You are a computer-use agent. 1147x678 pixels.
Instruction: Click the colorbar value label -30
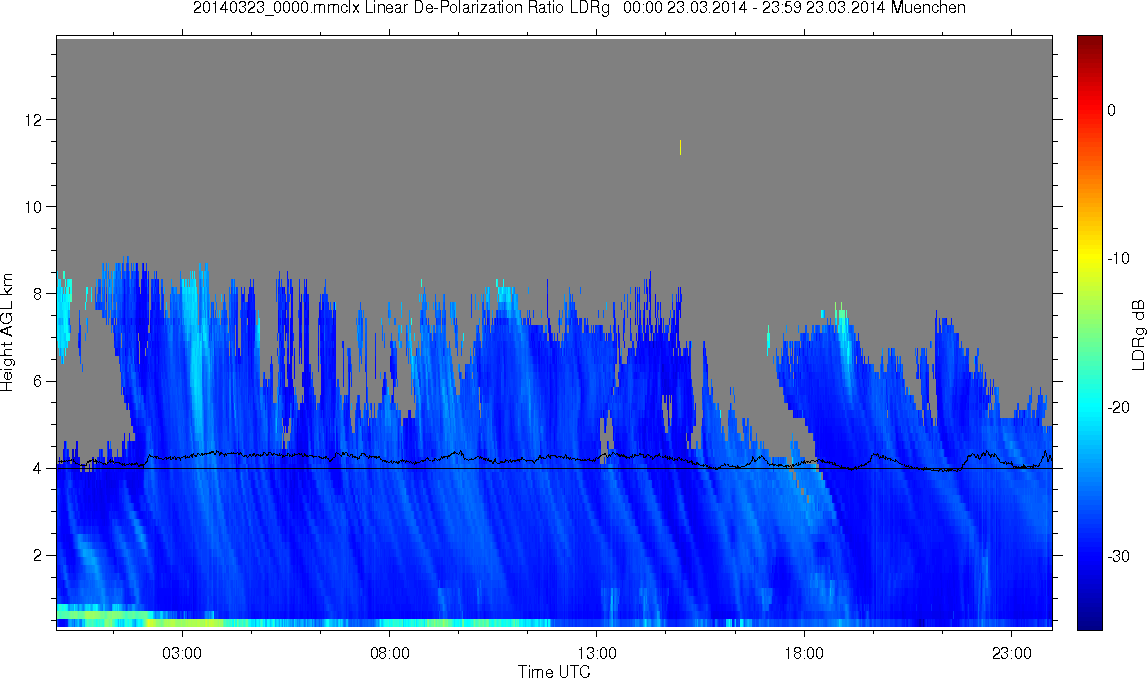click(1118, 557)
